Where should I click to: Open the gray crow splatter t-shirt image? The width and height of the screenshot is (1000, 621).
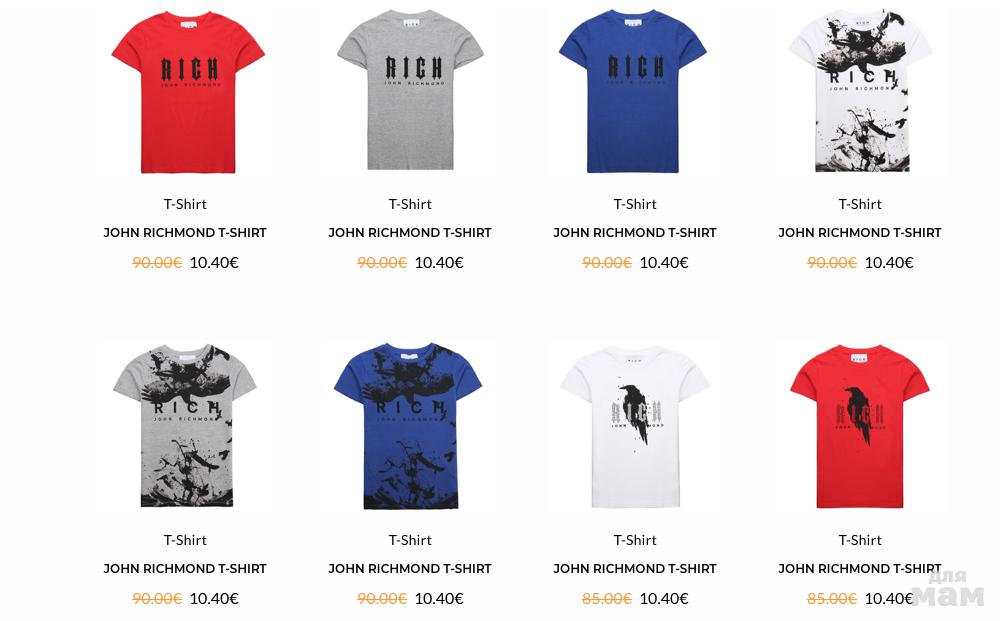click(x=185, y=426)
